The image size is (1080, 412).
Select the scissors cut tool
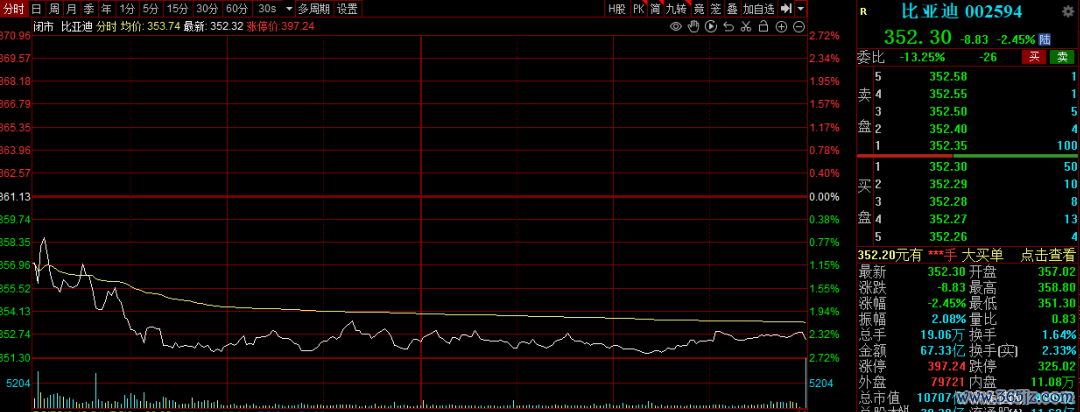(x=745, y=28)
